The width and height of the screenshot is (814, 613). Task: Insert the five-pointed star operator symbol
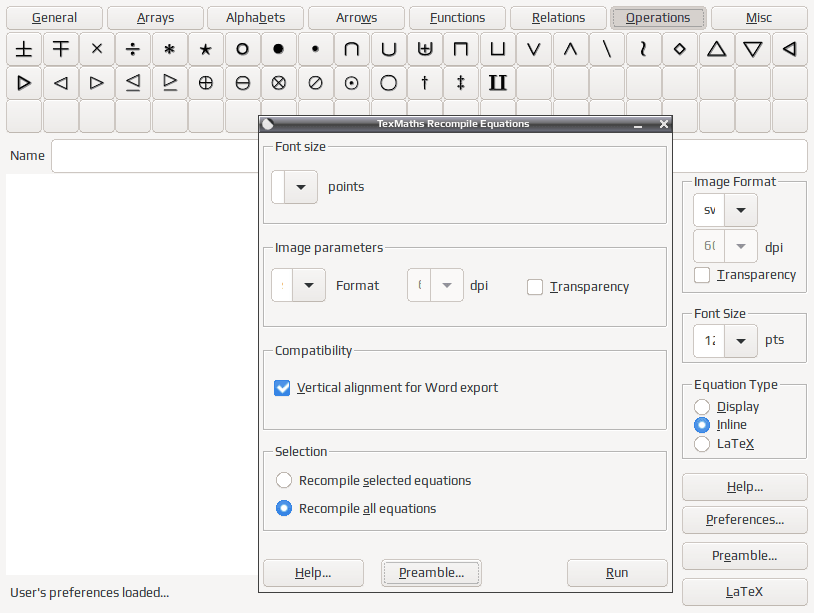[206, 49]
